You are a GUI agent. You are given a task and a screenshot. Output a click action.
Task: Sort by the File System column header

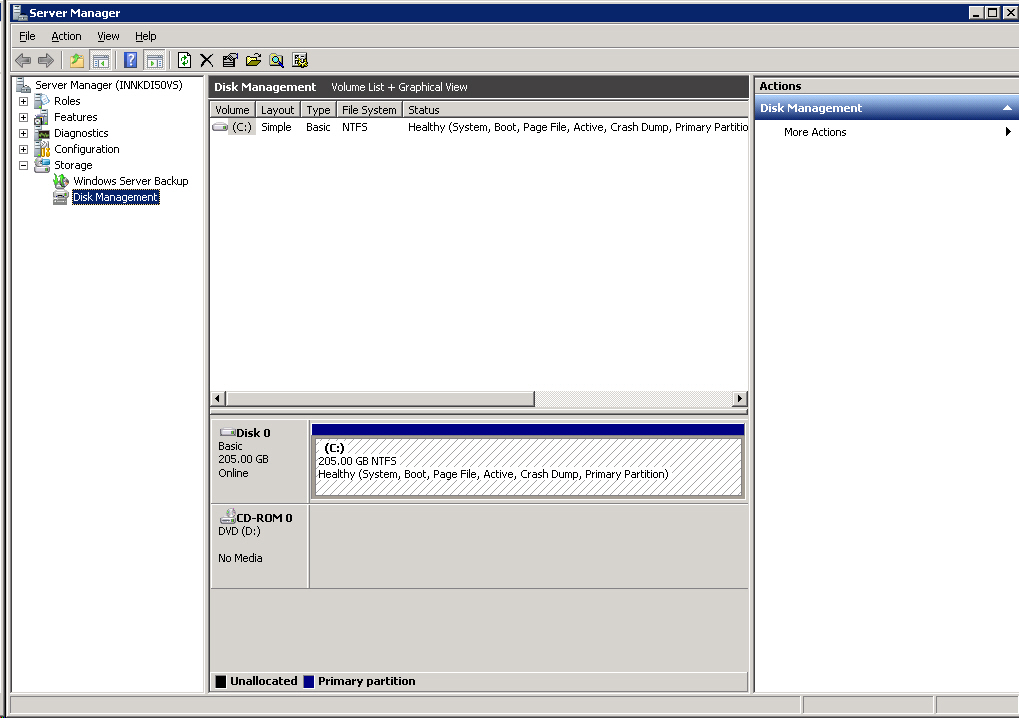point(369,110)
